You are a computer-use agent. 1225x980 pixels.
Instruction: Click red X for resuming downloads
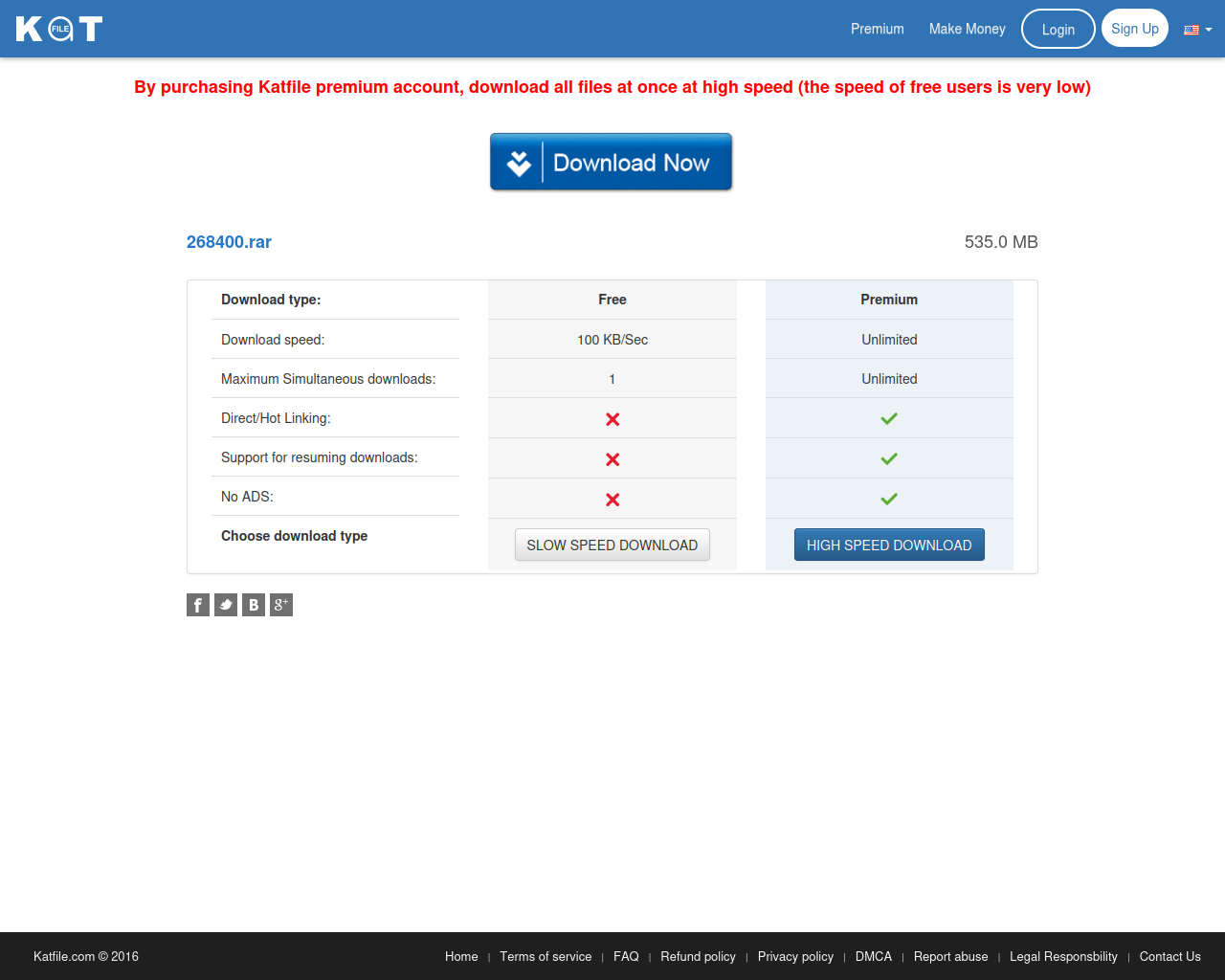[x=612, y=459]
